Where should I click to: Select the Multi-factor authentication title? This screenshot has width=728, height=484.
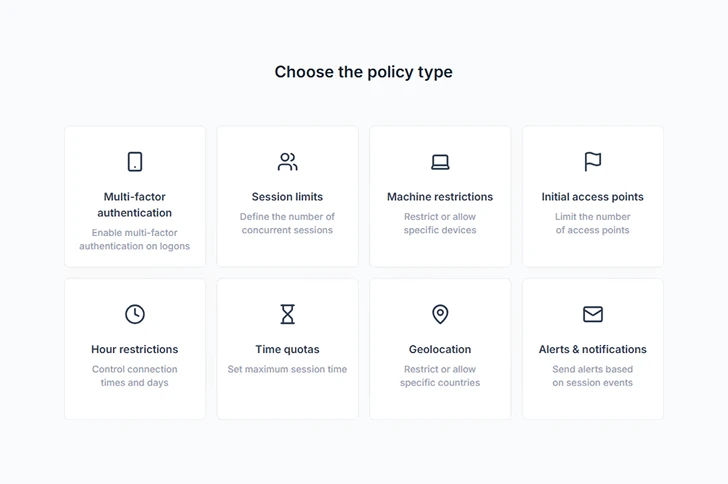(135, 205)
